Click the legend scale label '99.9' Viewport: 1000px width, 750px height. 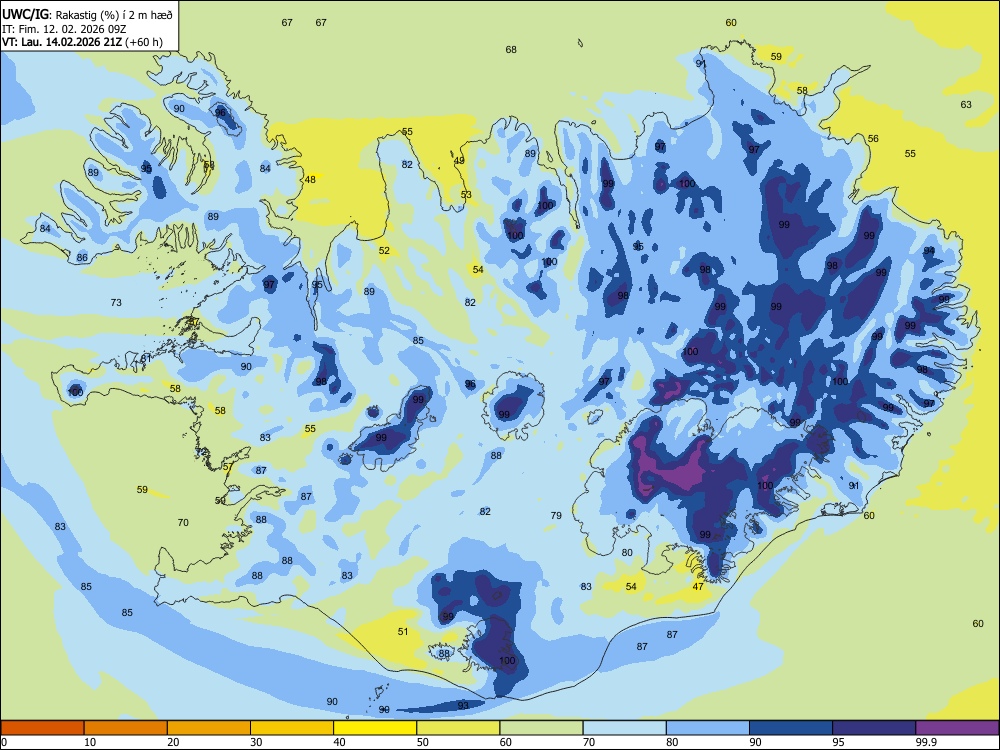point(926,742)
